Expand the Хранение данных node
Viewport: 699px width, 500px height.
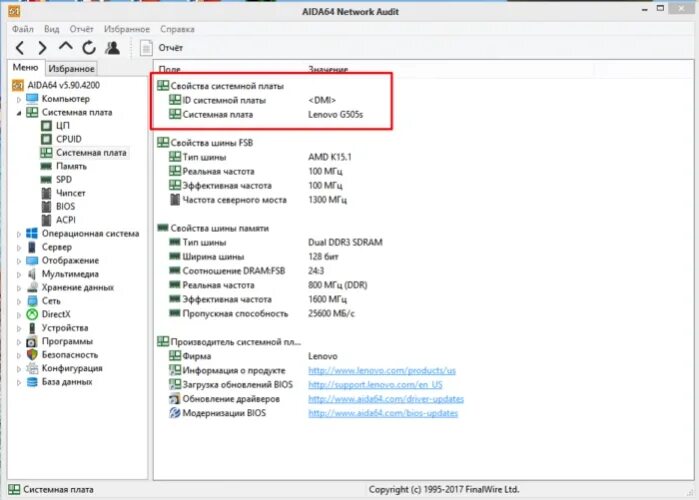[19, 288]
